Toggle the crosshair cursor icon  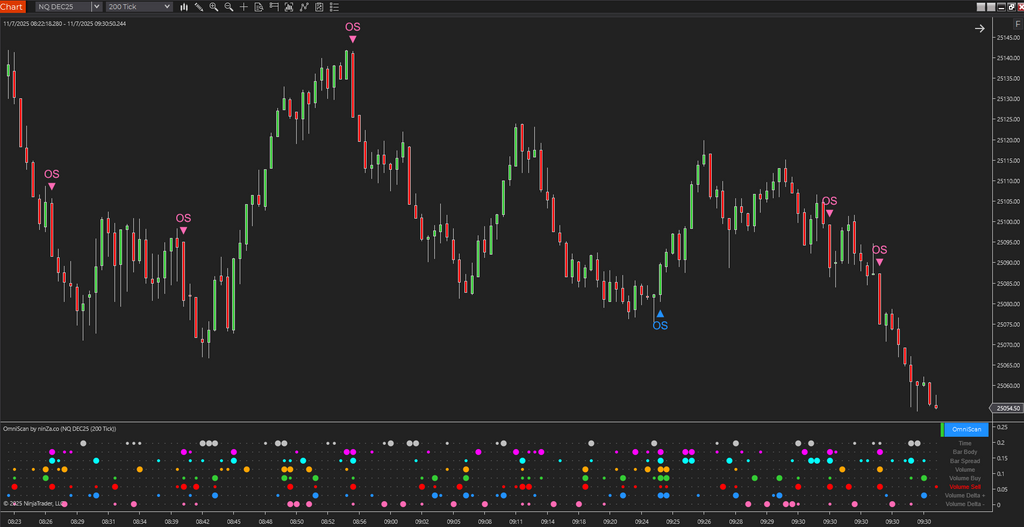coord(244,7)
